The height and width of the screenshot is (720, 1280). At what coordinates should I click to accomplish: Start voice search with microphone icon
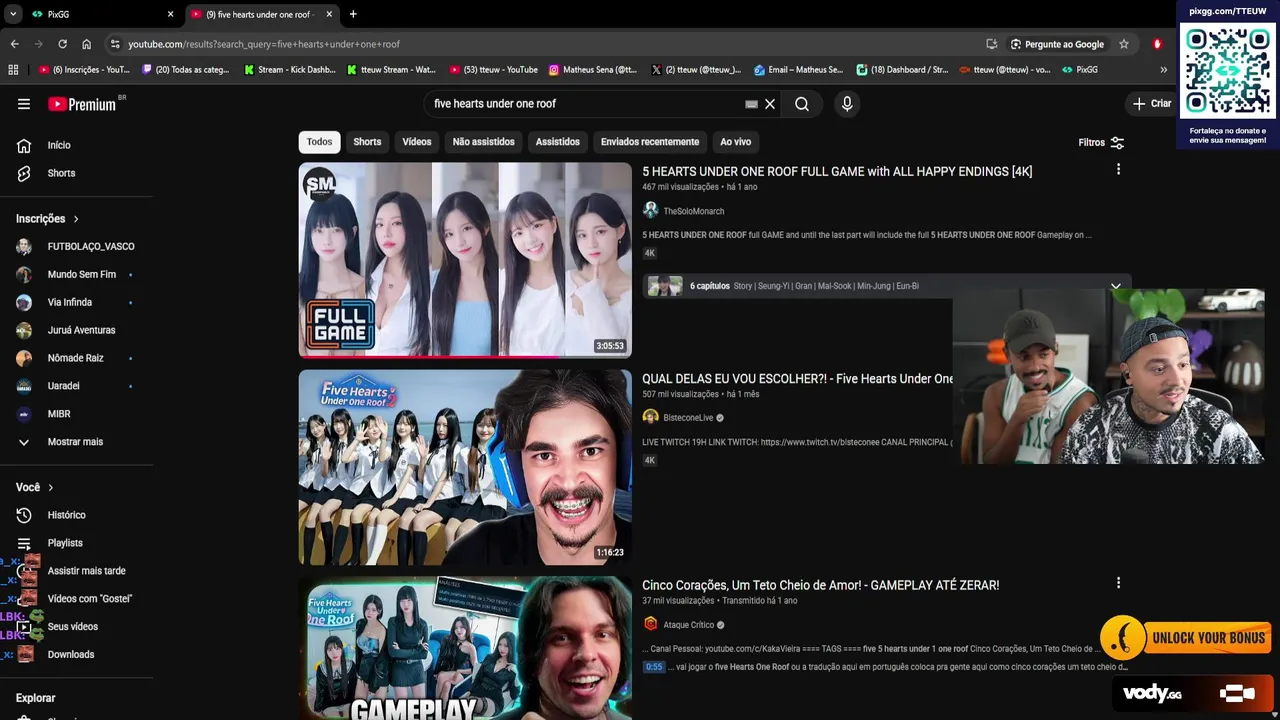847,104
